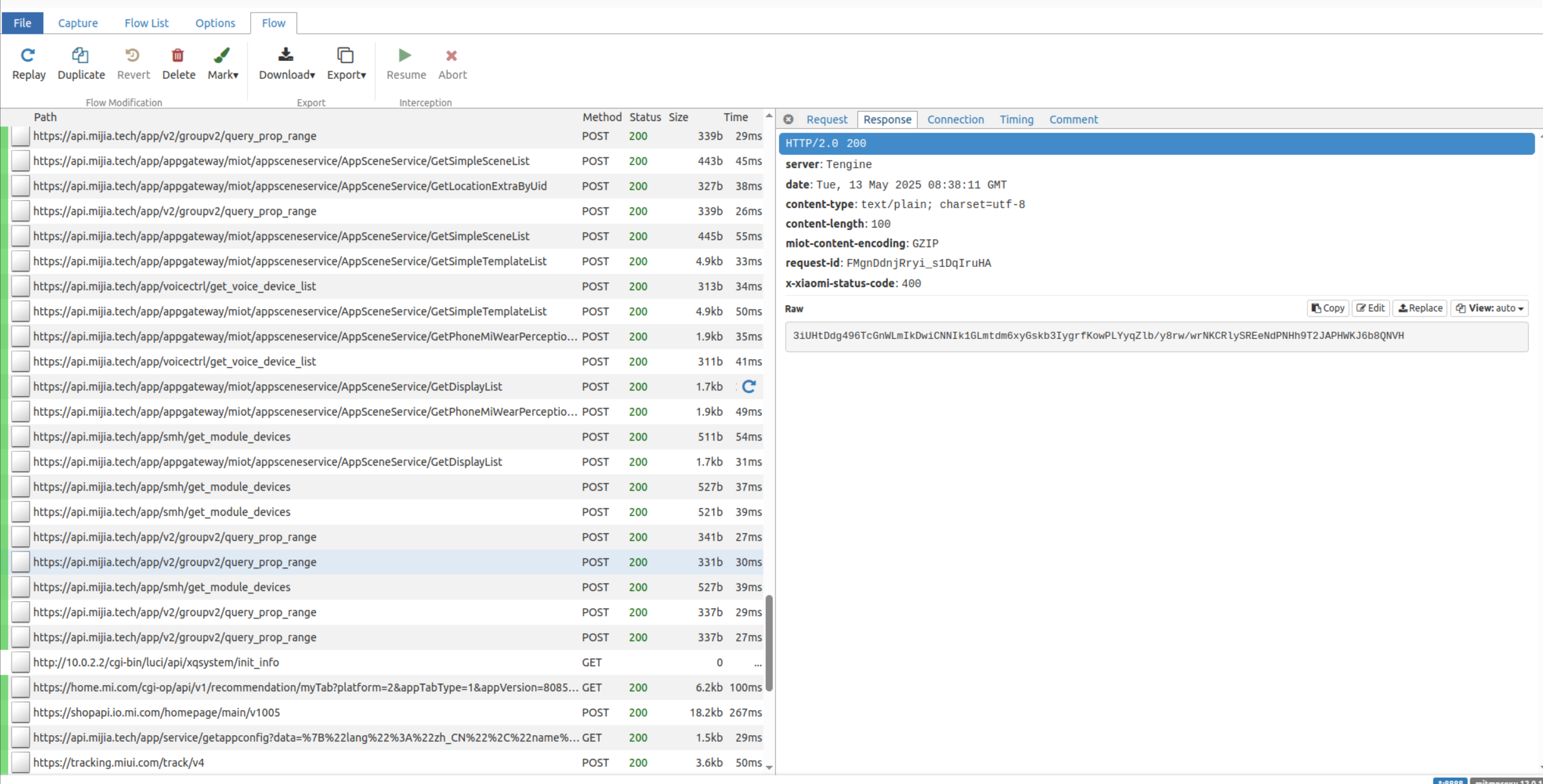Click the Revert icon
Screen dimensions: 1543x784
point(132,56)
